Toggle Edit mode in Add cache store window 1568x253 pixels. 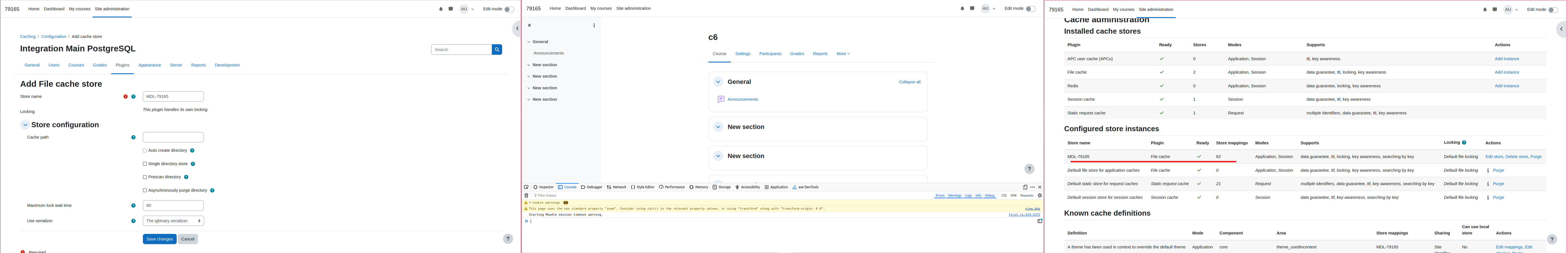[x=509, y=9]
